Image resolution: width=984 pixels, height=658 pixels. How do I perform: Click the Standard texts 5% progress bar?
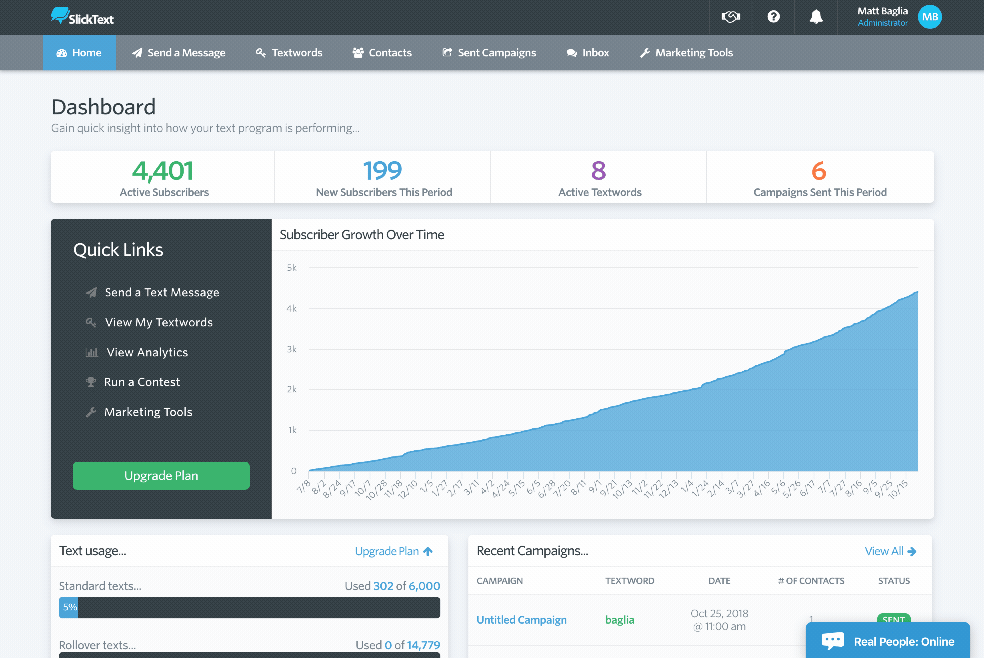pos(249,607)
